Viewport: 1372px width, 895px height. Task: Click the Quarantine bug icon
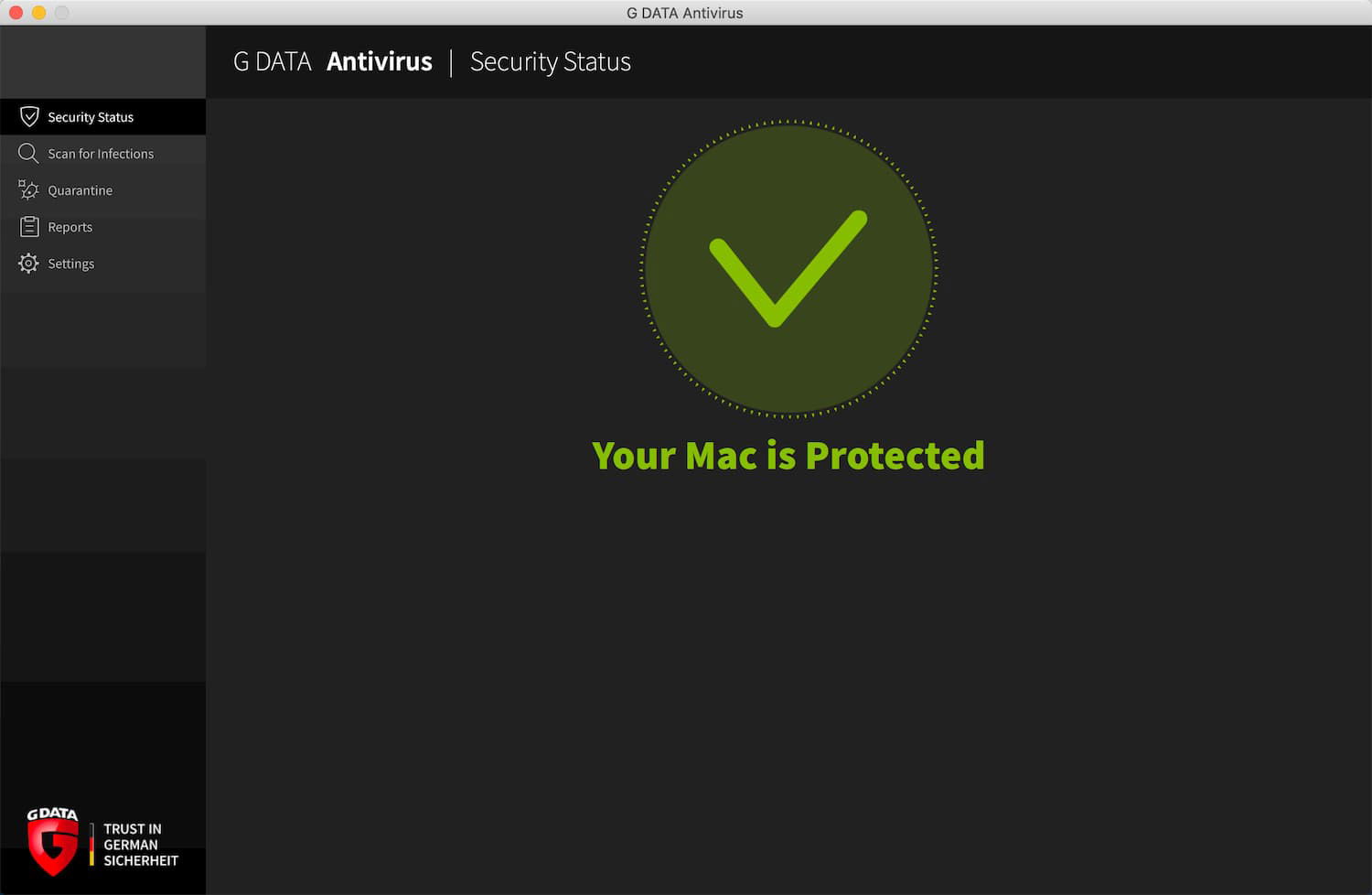pyautogui.click(x=28, y=189)
